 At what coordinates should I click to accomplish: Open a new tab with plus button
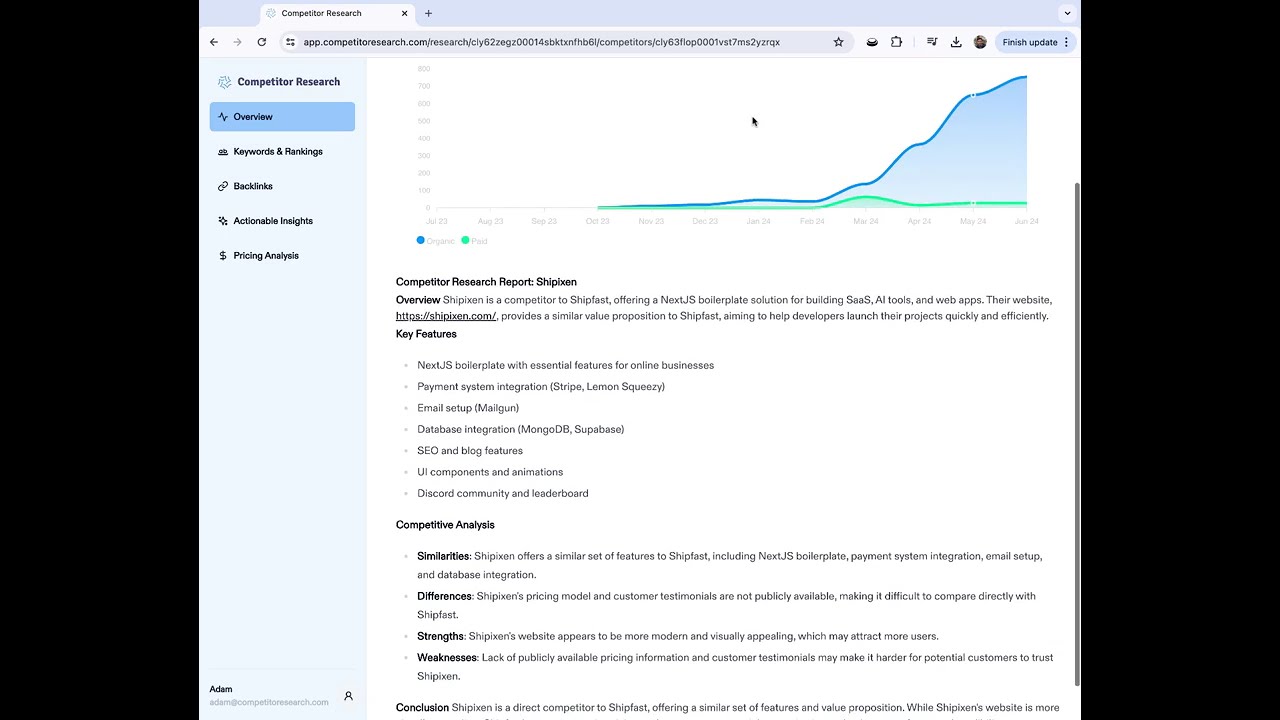(428, 13)
